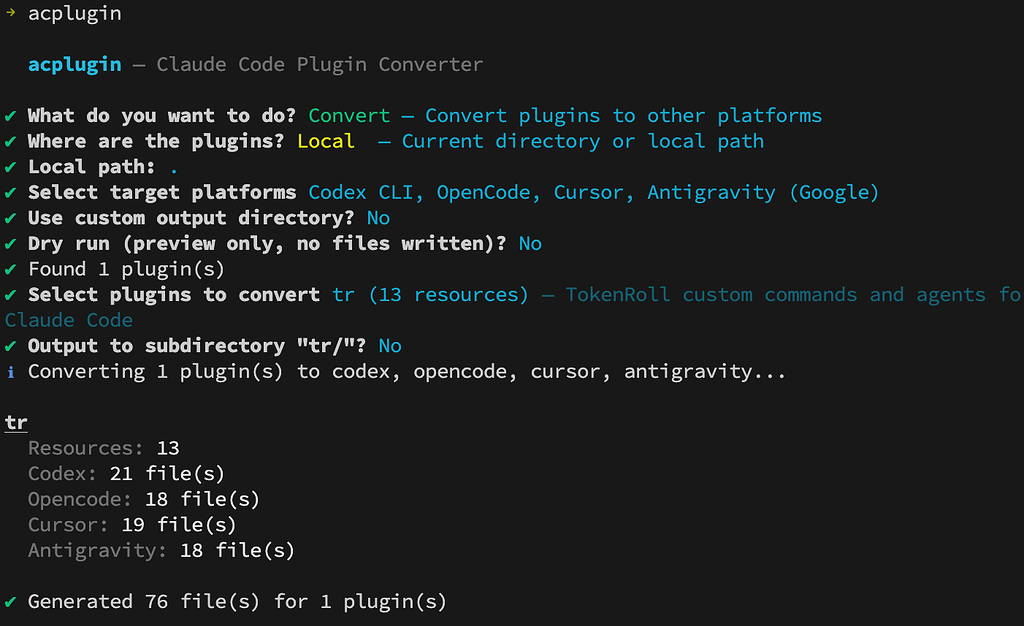This screenshot has height=626, width=1024.
Task: Click 'Generated 76 file(s) for 1 plugin(s)' line
Action: (237, 601)
